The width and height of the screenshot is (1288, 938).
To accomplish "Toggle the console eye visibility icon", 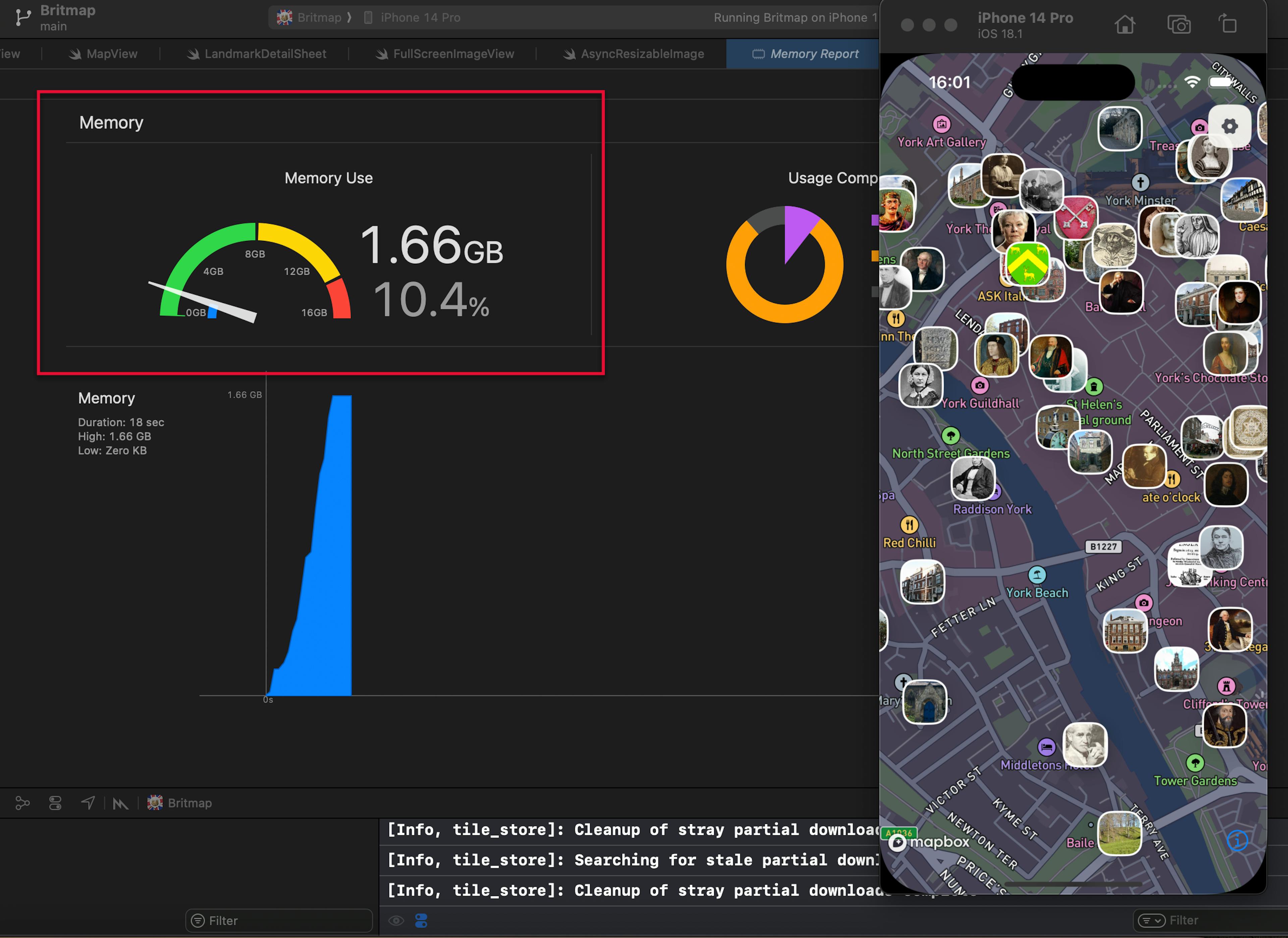I will coord(396,921).
